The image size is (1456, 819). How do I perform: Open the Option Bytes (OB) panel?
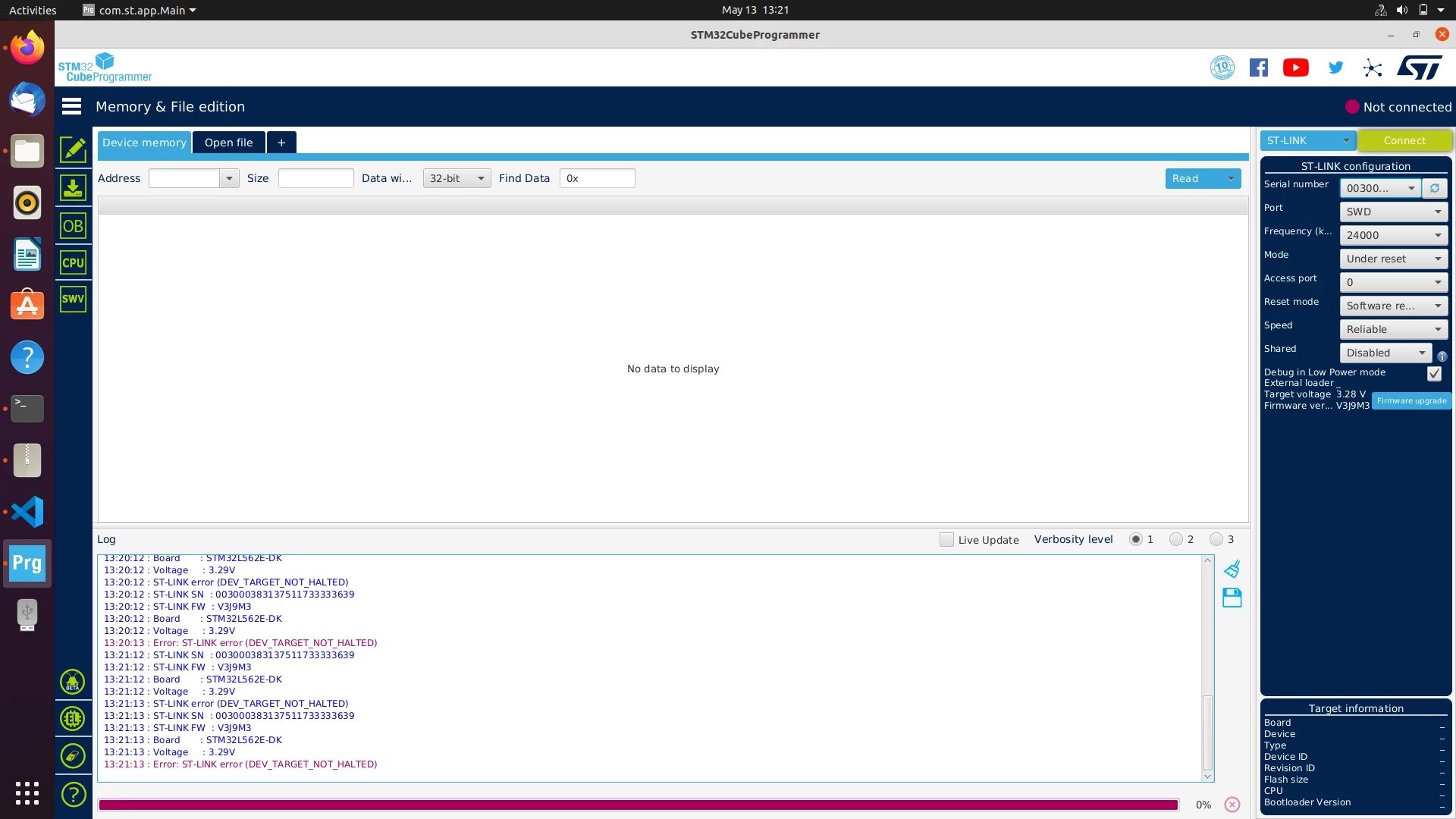[73, 226]
